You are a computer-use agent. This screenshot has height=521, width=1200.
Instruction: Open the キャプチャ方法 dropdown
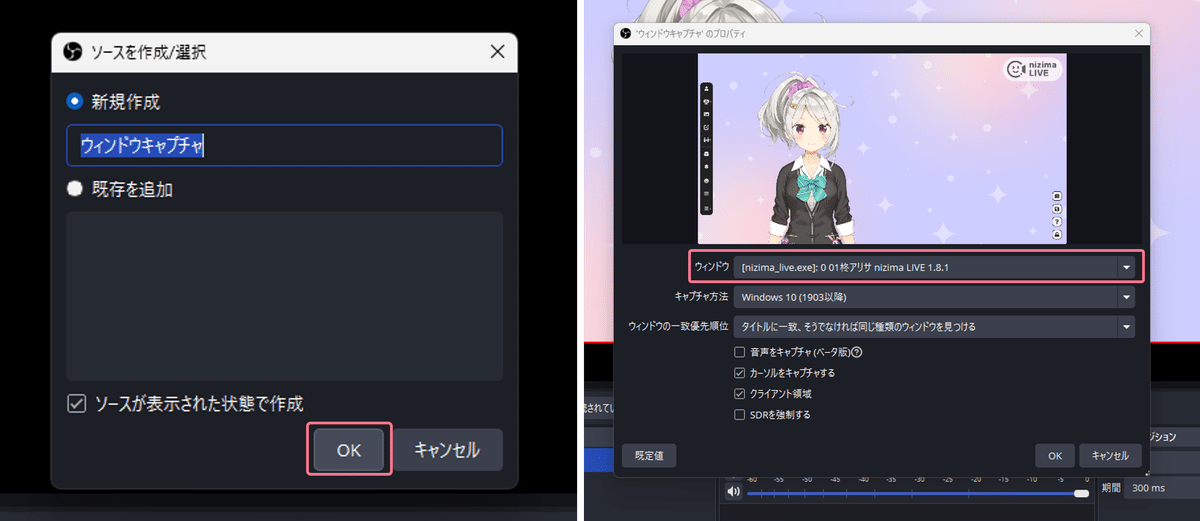pos(934,297)
